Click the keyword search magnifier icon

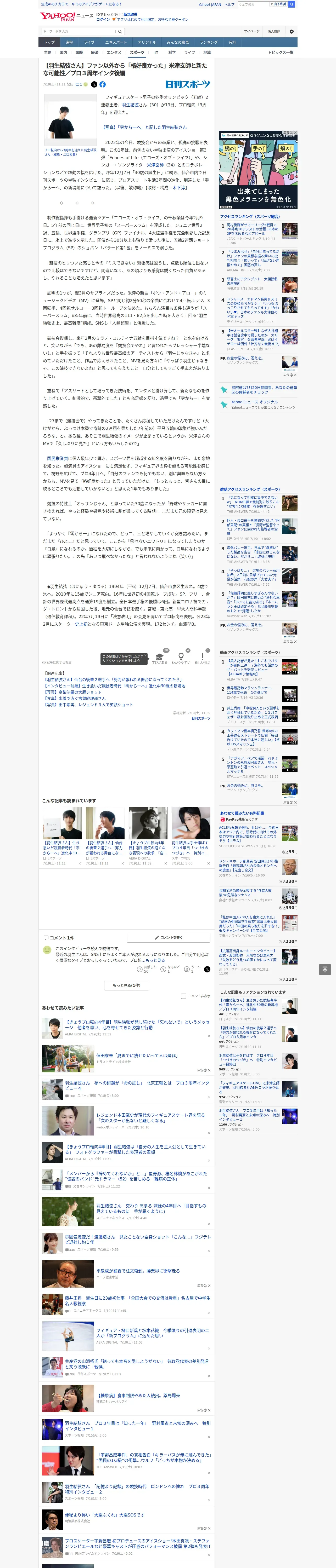click(120, 32)
